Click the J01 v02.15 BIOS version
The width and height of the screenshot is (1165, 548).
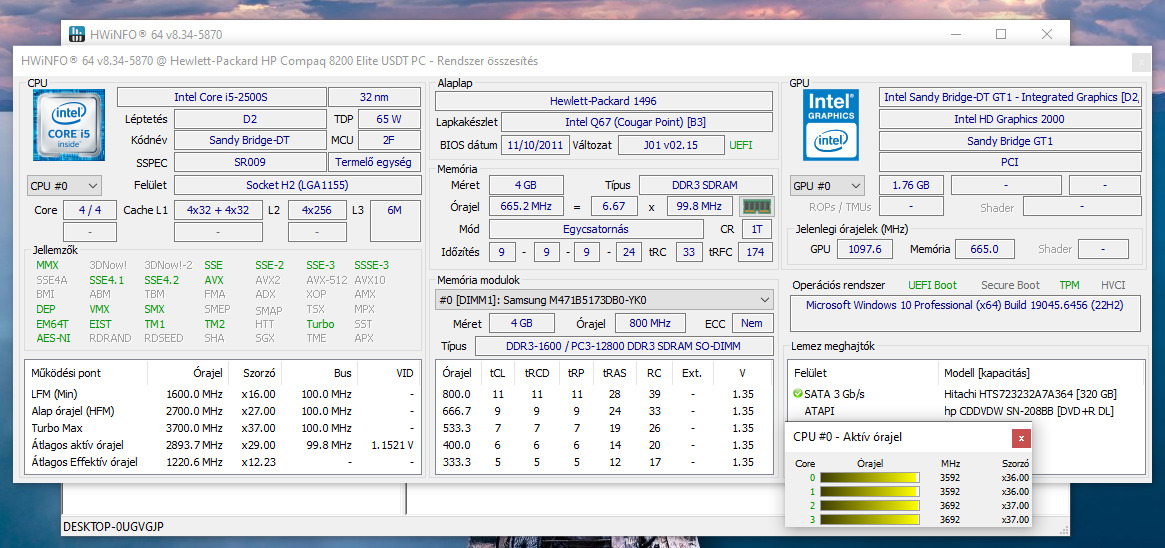[x=670, y=145]
